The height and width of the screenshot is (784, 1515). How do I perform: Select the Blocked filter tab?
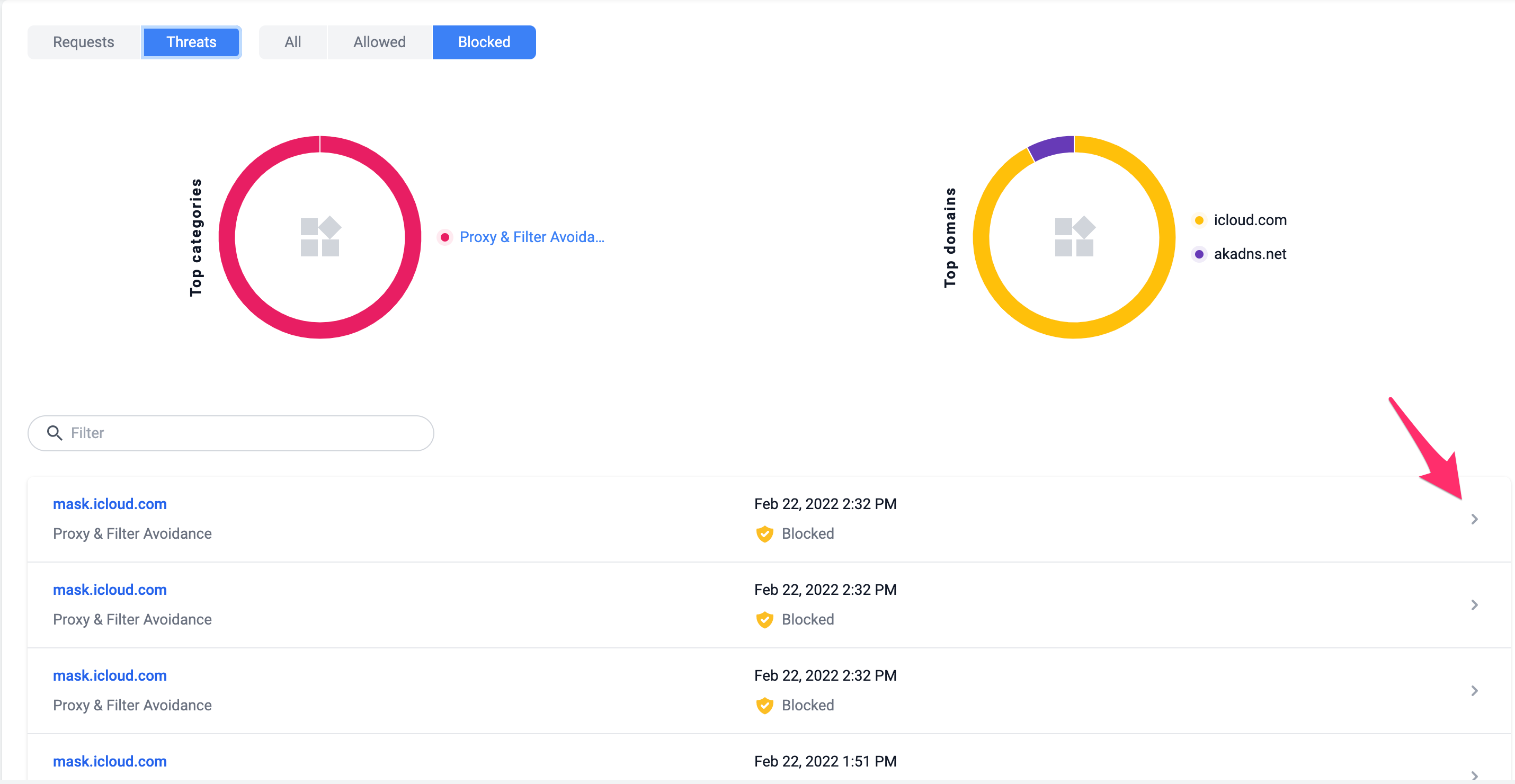484,42
